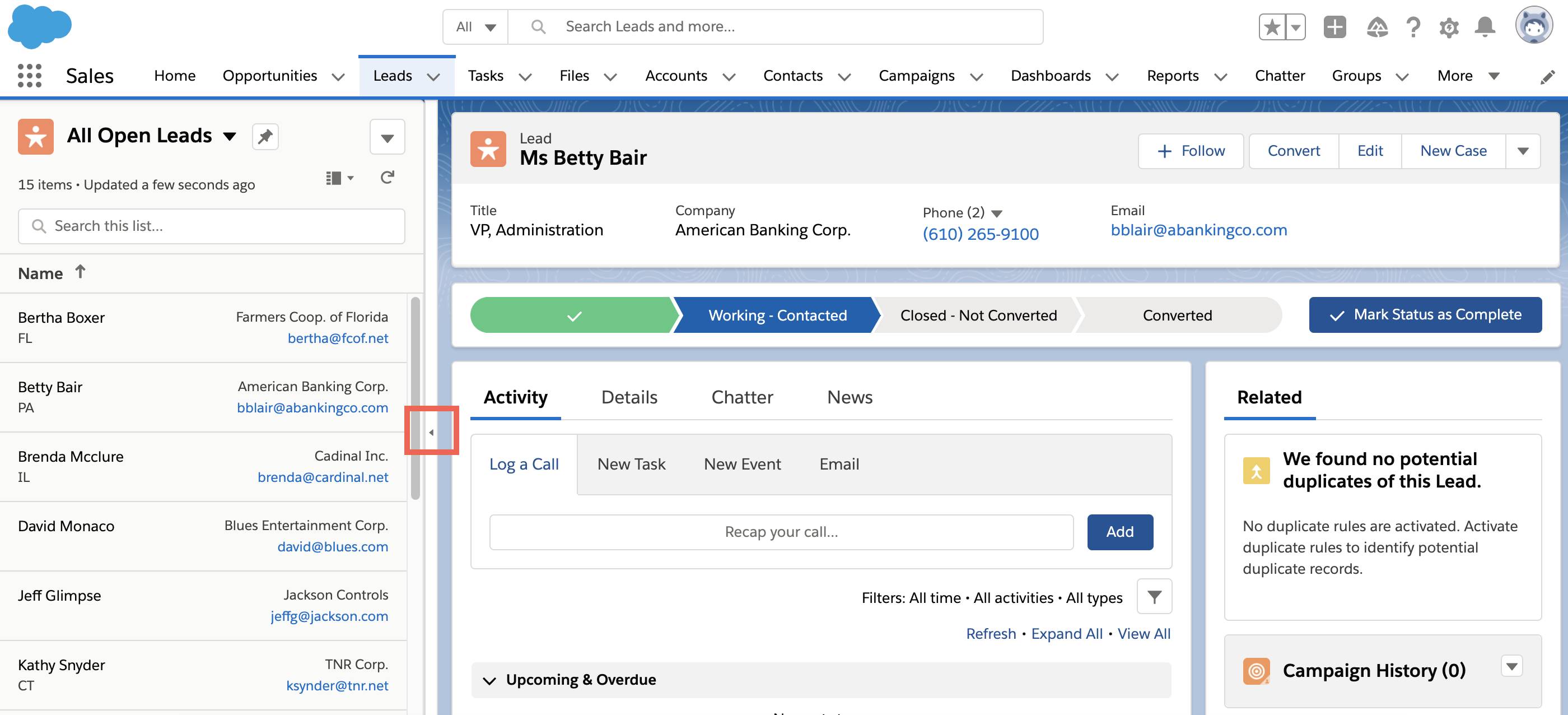1568x715 pixels.
Task: Click the activity filter funnel icon
Action: pos(1154,597)
